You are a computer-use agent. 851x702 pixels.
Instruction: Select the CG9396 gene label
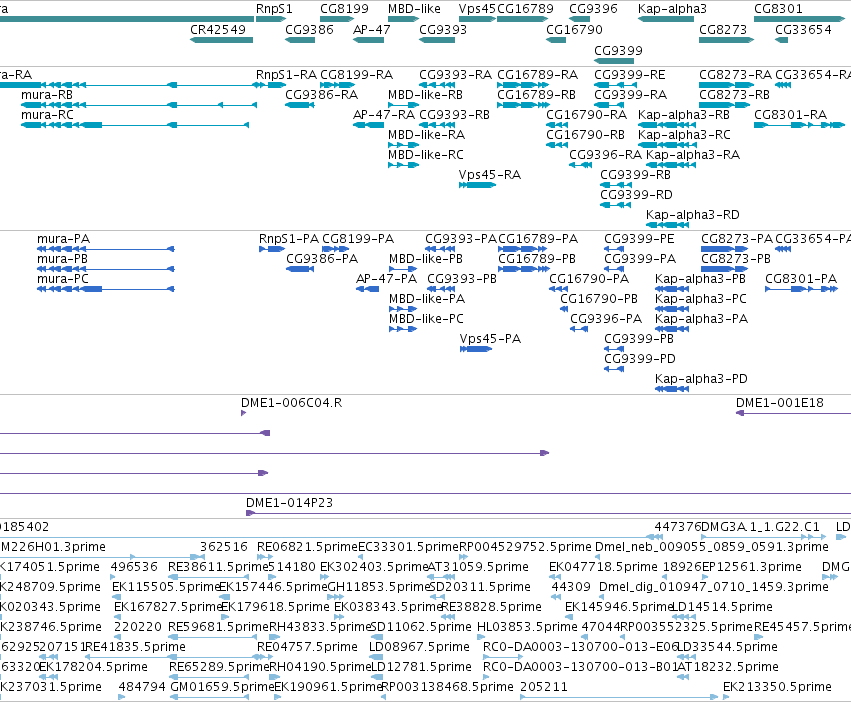coord(593,9)
